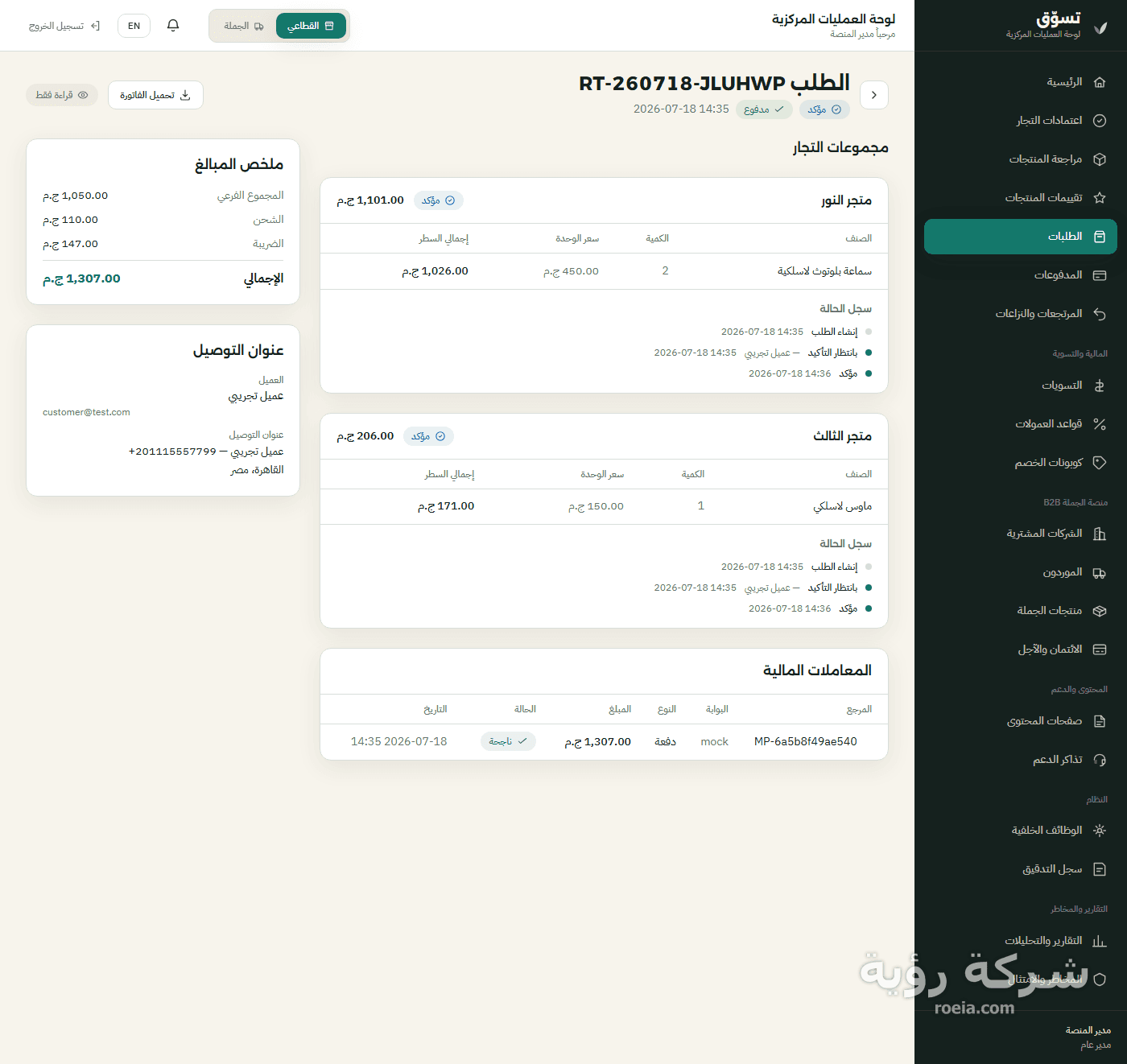The image size is (1127, 1064).
Task: Click the phone number +201115557799
Action: [172, 452]
